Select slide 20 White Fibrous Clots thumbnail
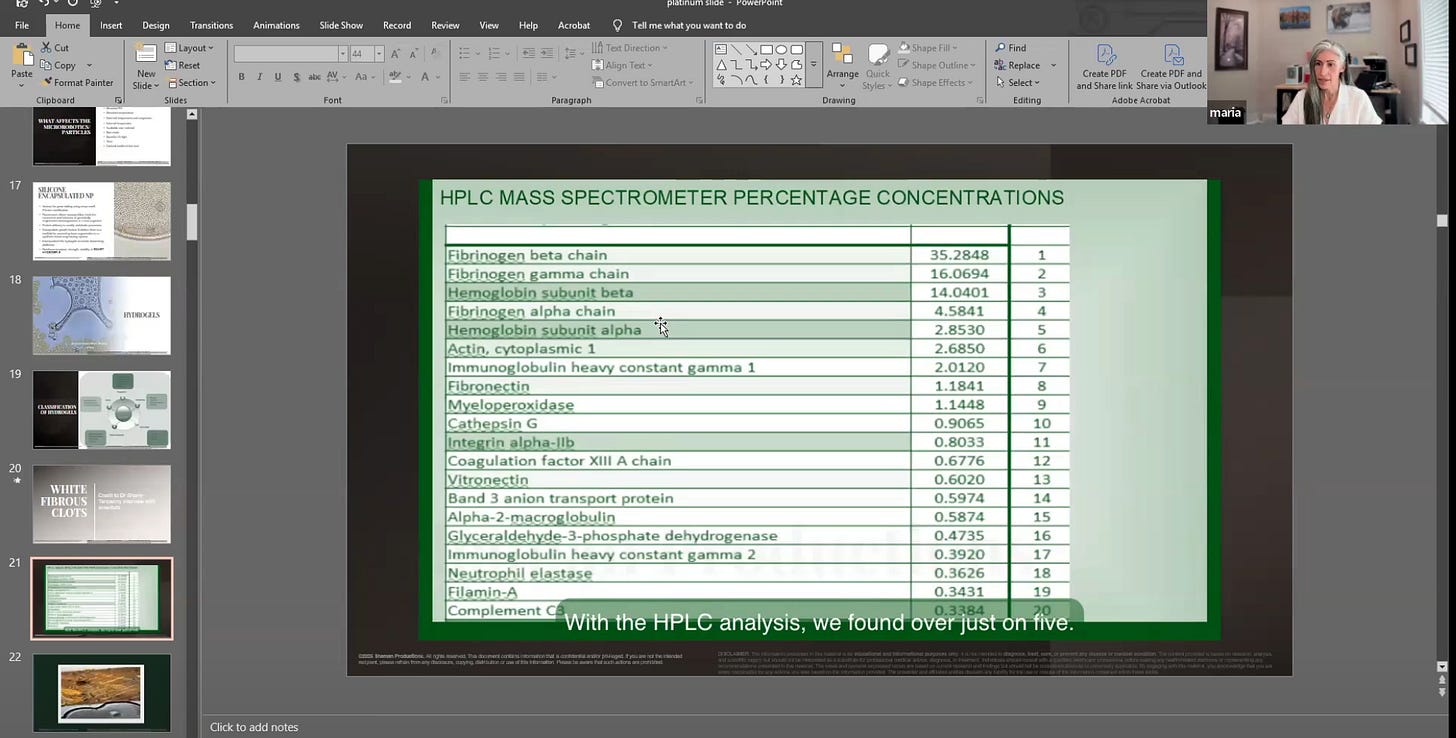The width and height of the screenshot is (1456, 738). 102,504
